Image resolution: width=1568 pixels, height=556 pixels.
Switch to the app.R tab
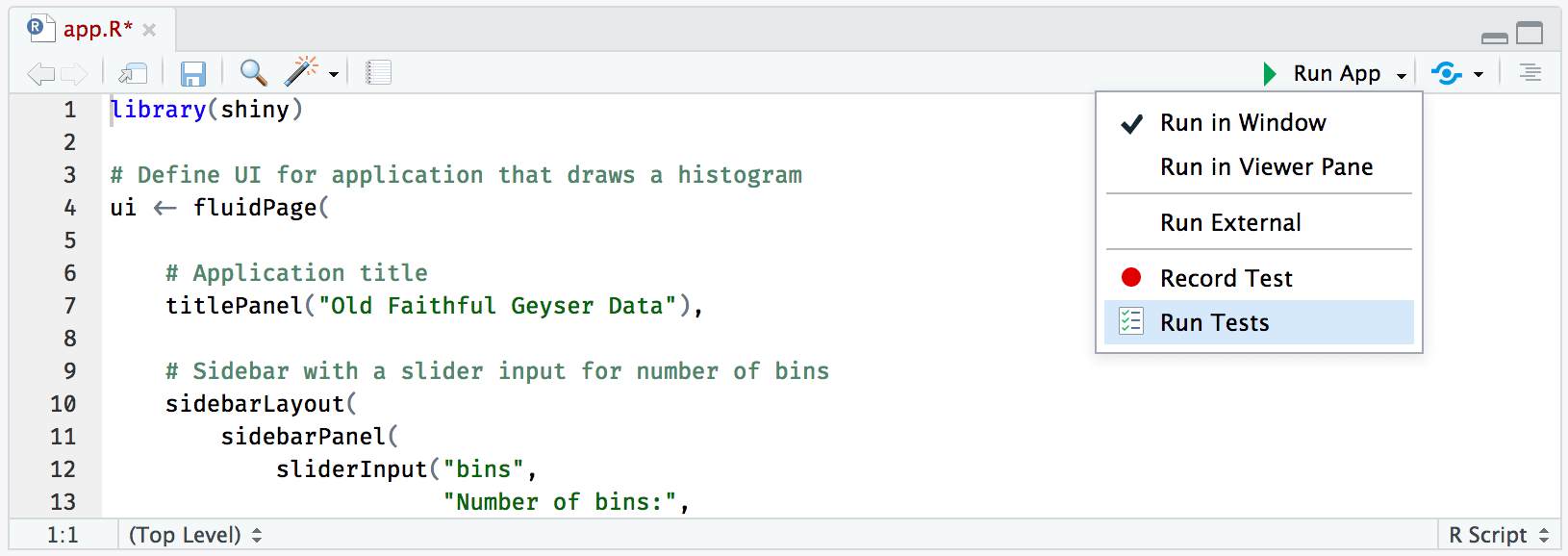coord(92,30)
